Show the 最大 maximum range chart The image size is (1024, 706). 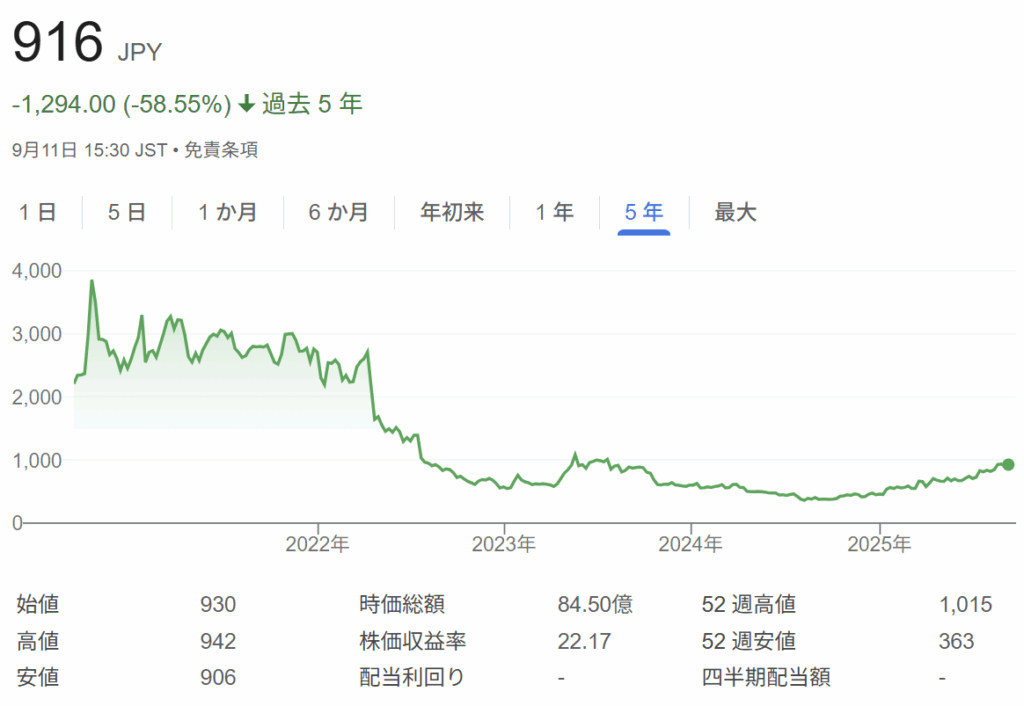(735, 212)
